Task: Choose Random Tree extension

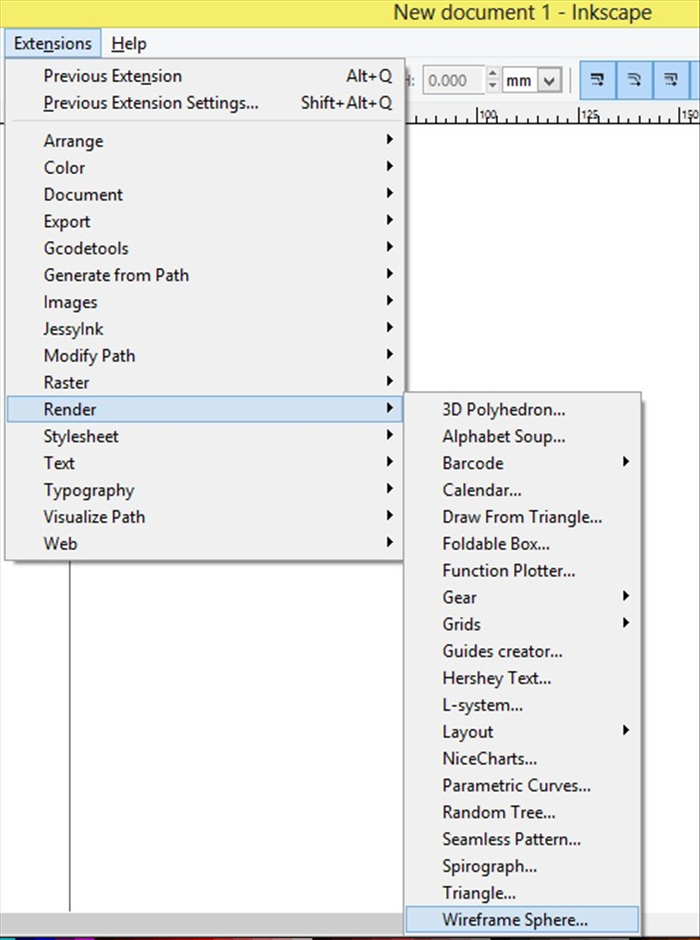Action: [522, 812]
